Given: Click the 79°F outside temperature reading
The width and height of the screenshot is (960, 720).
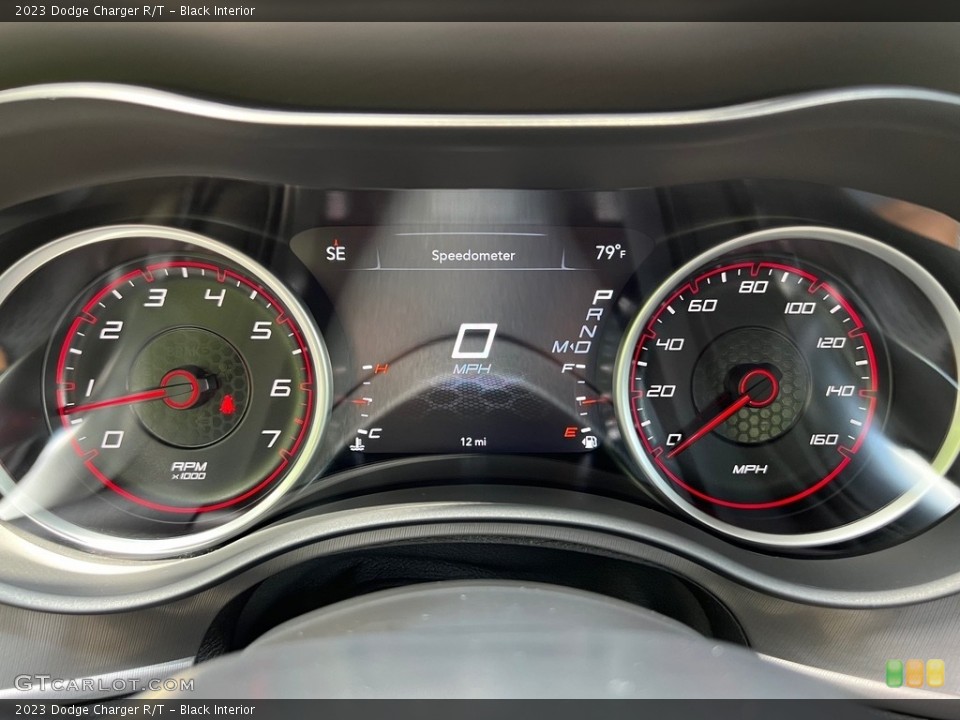Looking at the screenshot, I should (610, 252).
